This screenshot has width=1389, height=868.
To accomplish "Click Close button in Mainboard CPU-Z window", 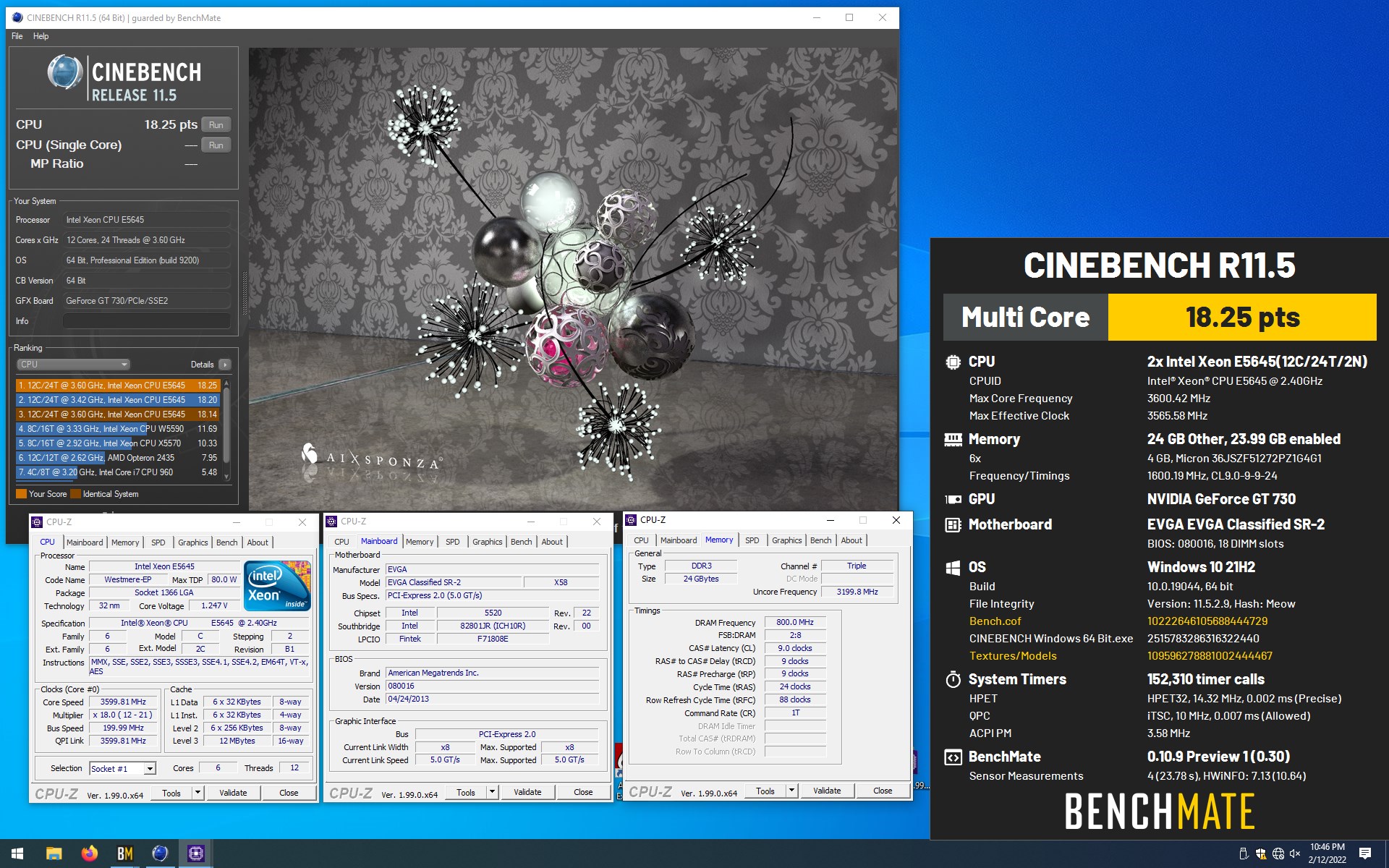I will (583, 792).
